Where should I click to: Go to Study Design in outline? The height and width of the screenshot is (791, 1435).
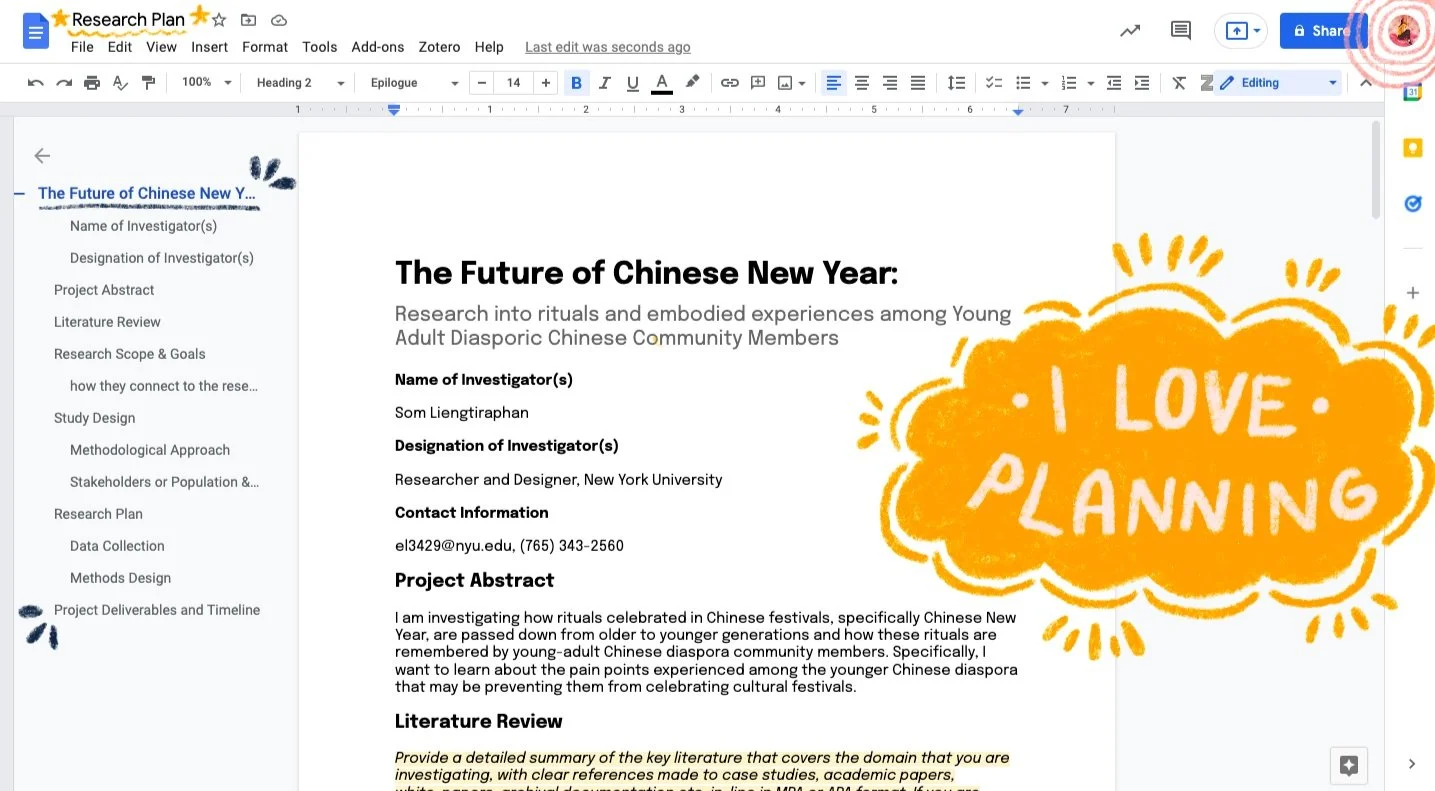pos(94,418)
